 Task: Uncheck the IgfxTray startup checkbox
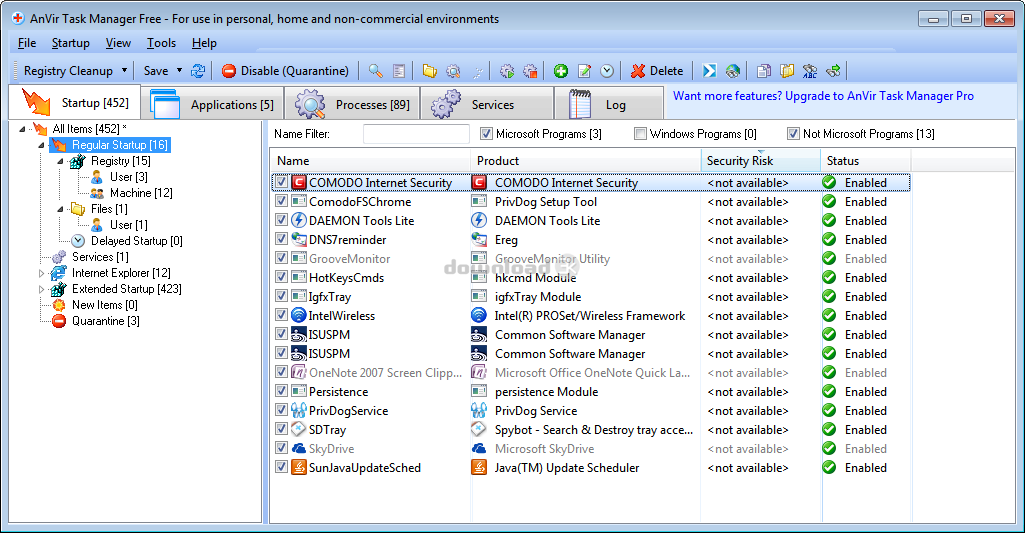[x=282, y=296]
